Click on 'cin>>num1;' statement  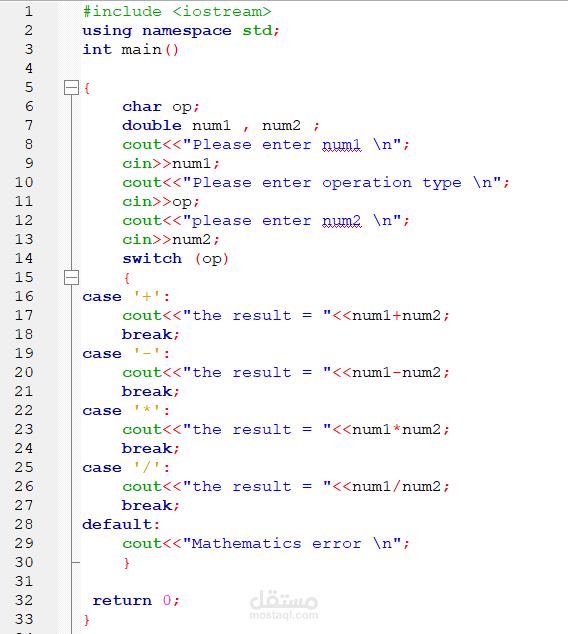pyautogui.click(x=171, y=164)
